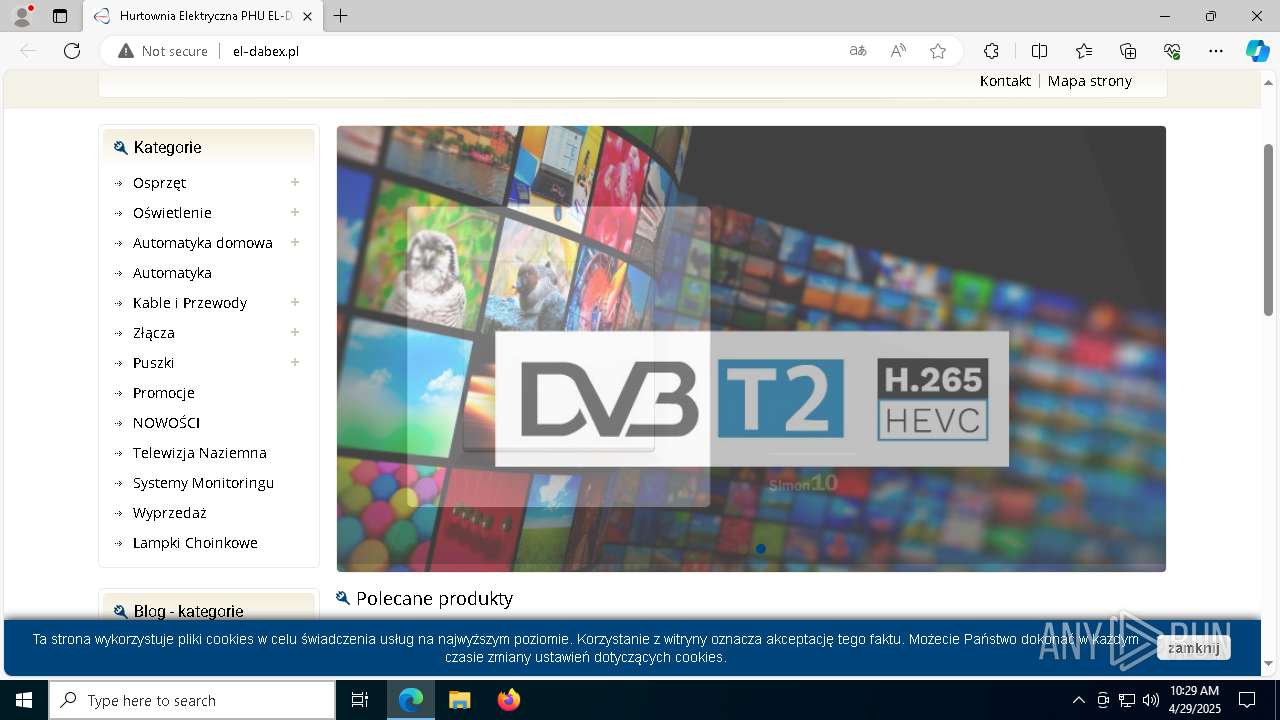Open the Puszki category
Viewport: 1280px width, 720px height.
tap(153, 363)
